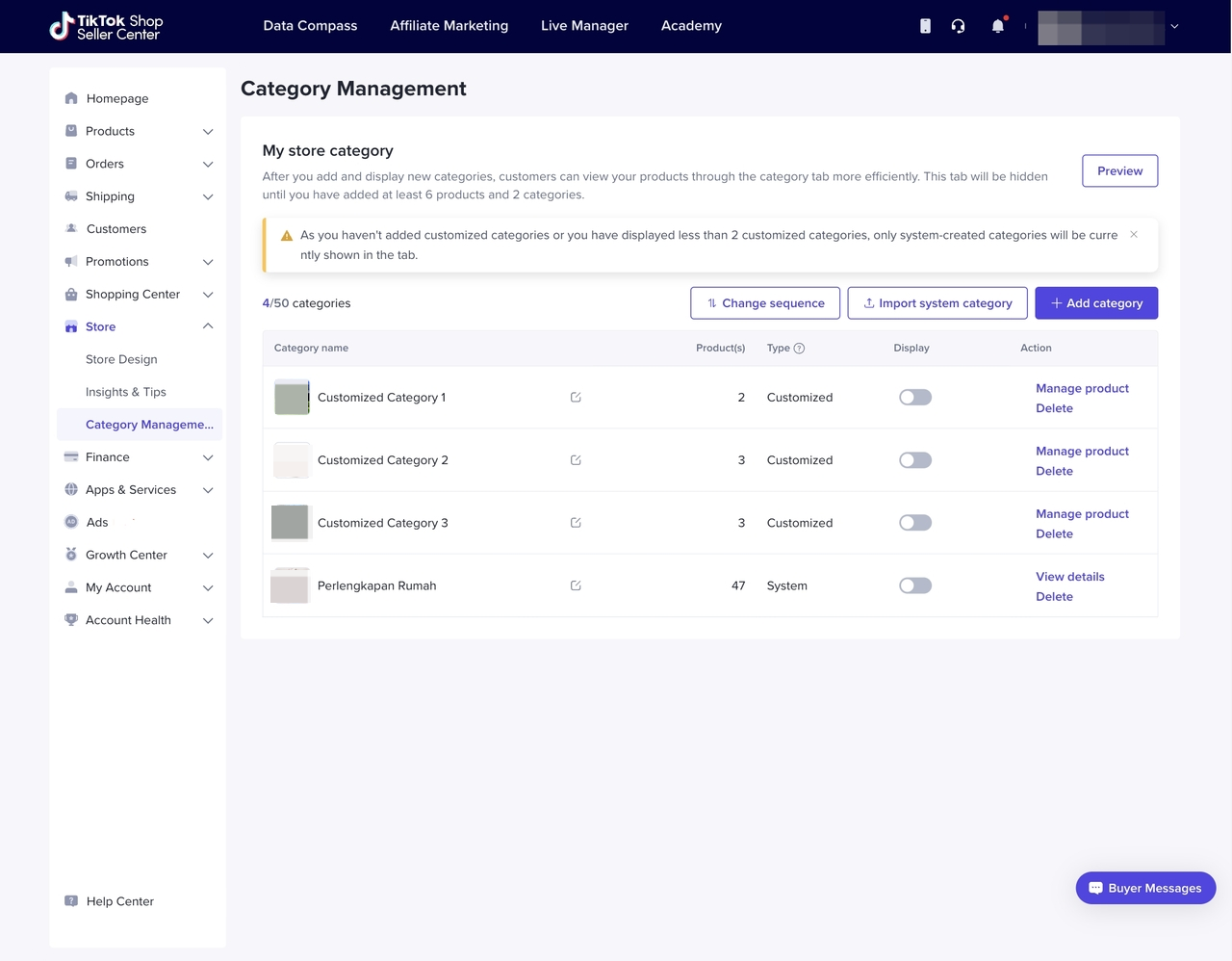Click edit icon for Customized Category 3
The image size is (1232, 961).
click(576, 523)
